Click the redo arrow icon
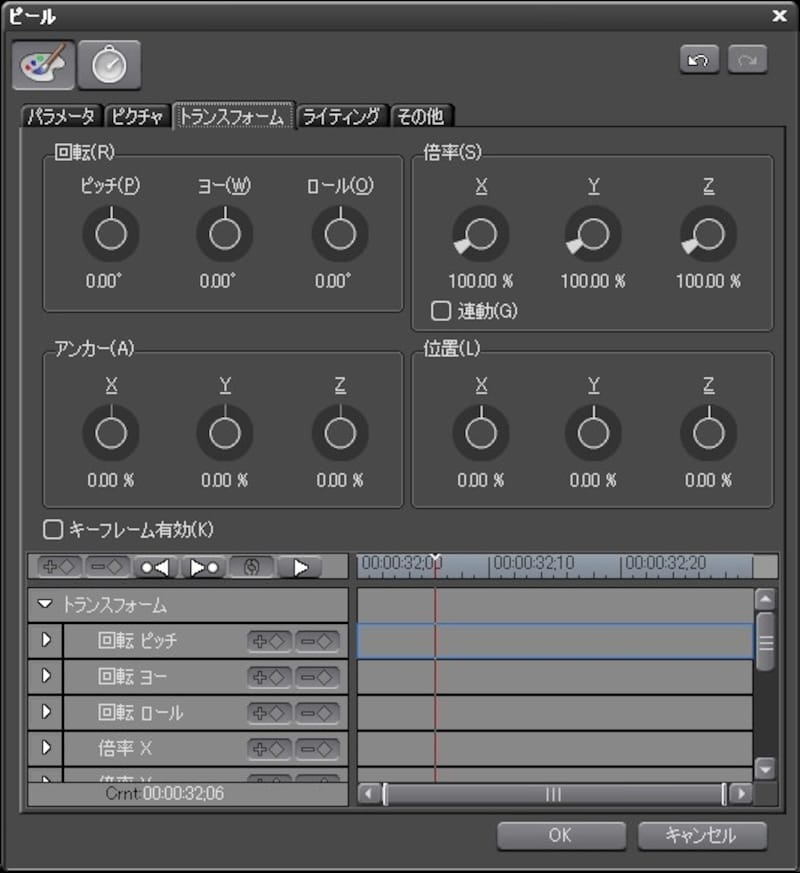This screenshot has height=873, width=800. pyautogui.click(x=748, y=59)
